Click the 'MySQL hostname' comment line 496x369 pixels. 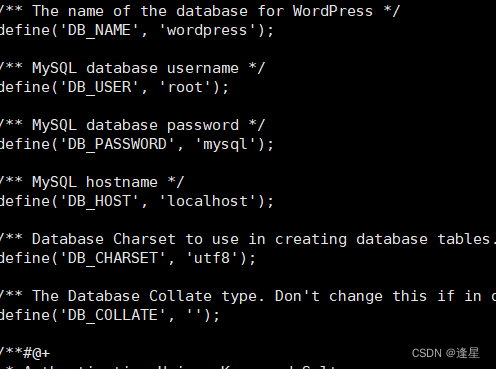pyautogui.click(x=92, y=182)
